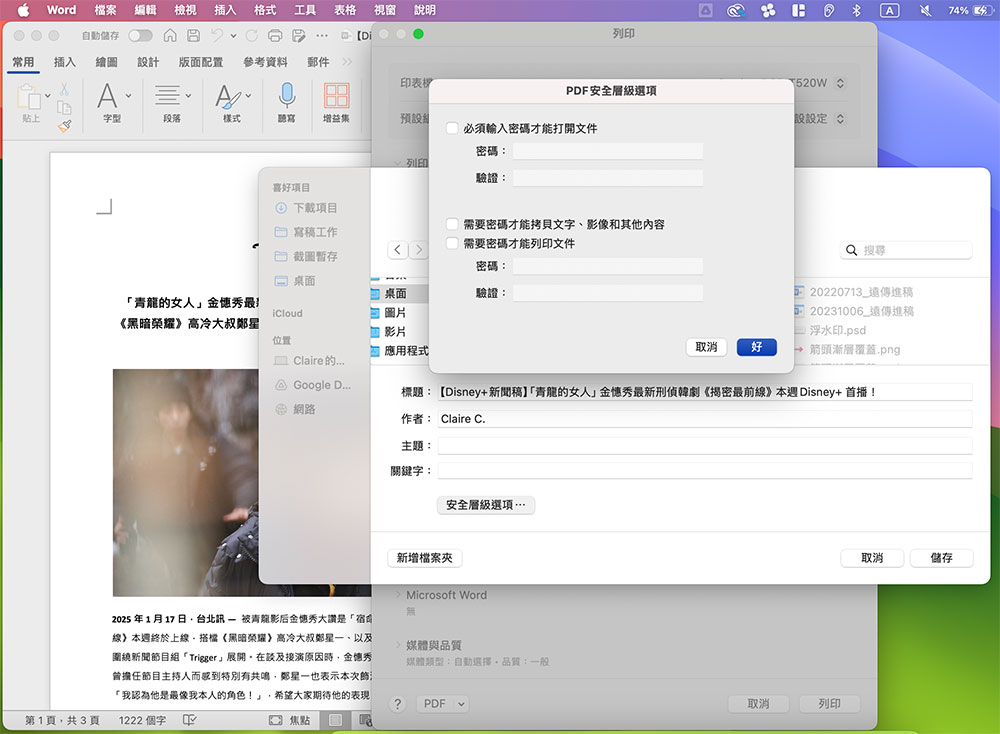Select 圖片 folder in file list

395,312
